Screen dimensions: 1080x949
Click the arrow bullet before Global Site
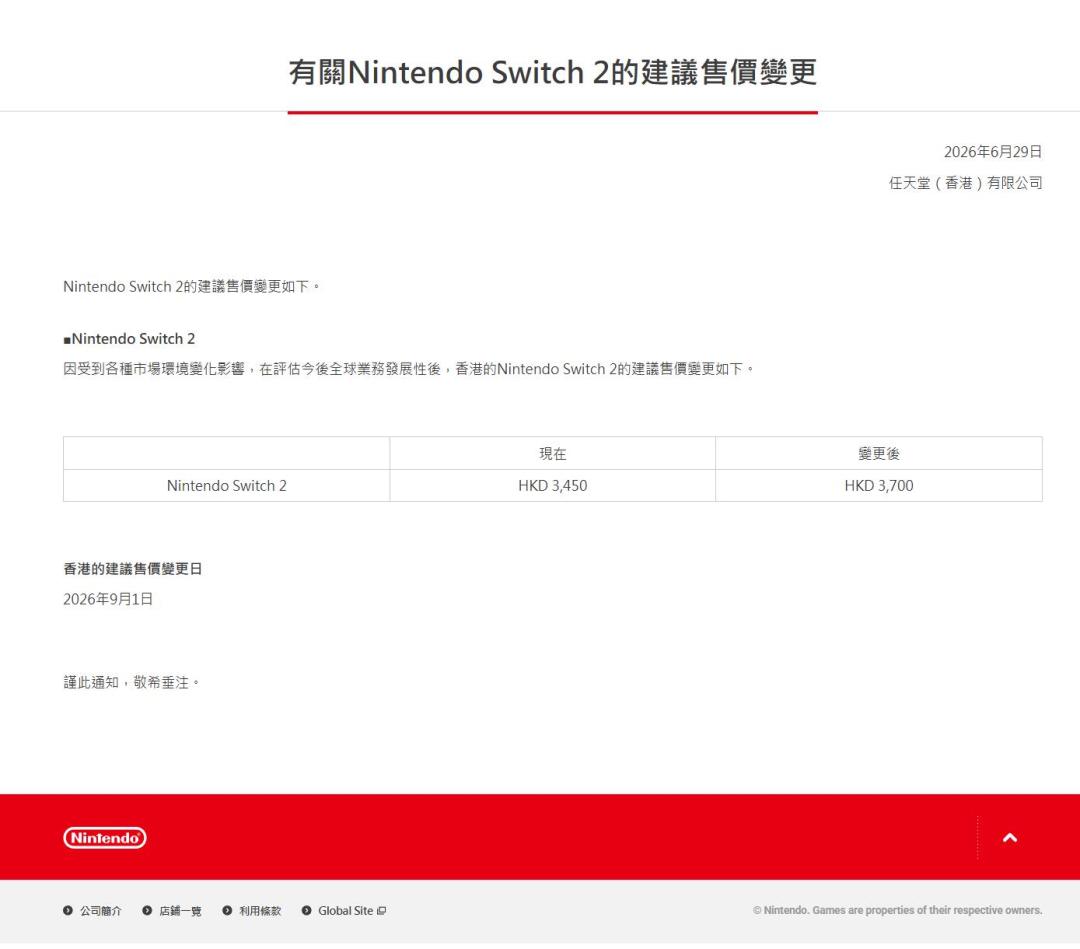click(x=307, y=910)
